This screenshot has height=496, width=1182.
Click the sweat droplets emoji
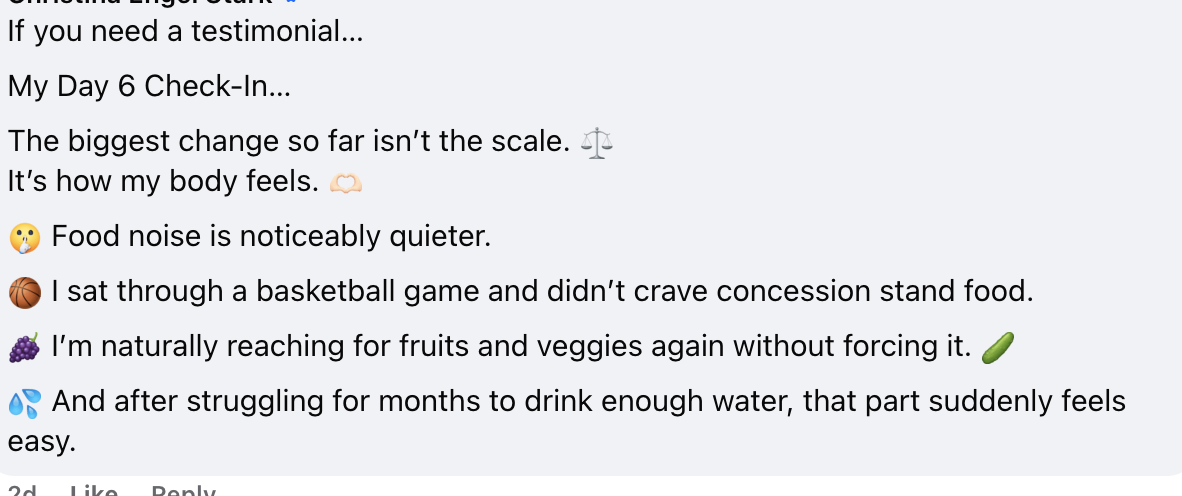[24, 403]
